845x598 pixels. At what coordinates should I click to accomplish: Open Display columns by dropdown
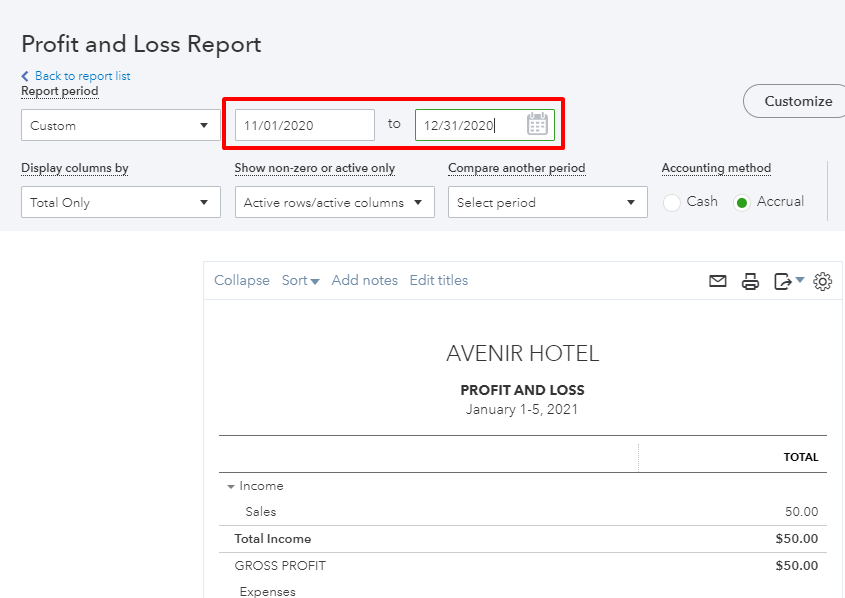pos(120,202)
